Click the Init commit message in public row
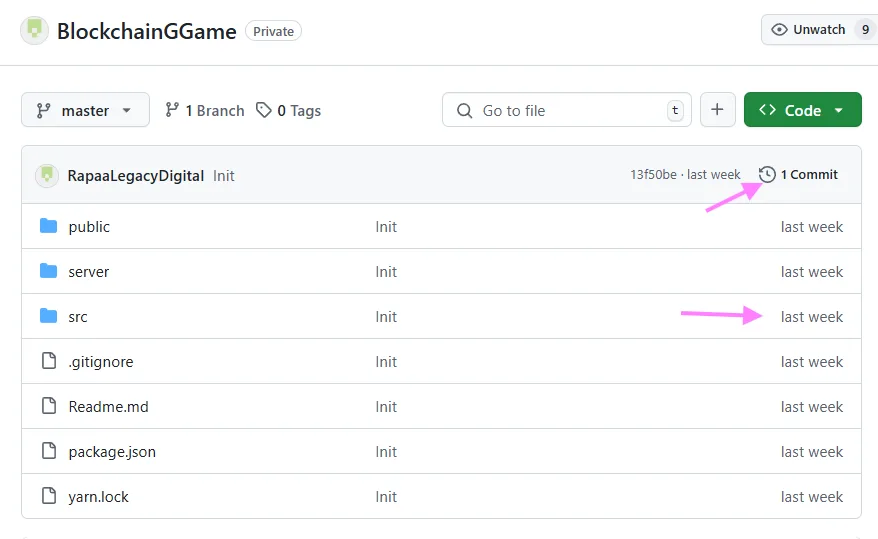This screenshot has width=878, height=539. pos(386,227)
